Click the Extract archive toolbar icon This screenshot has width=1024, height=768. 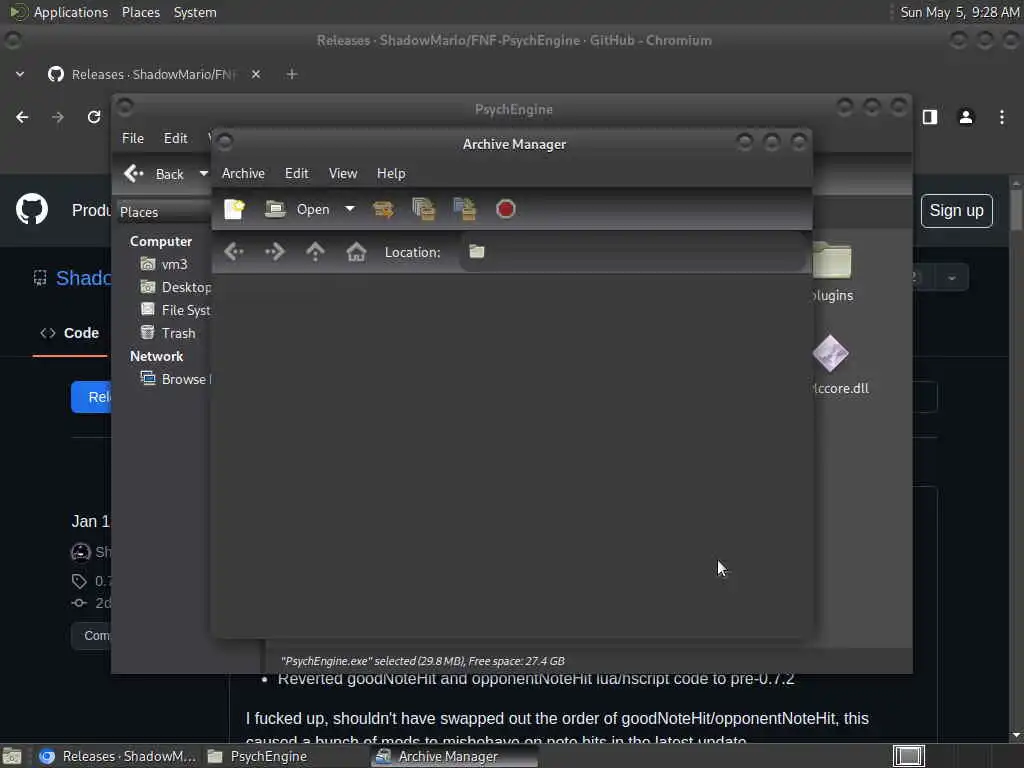pyautogui.click(x=383, y=209)
